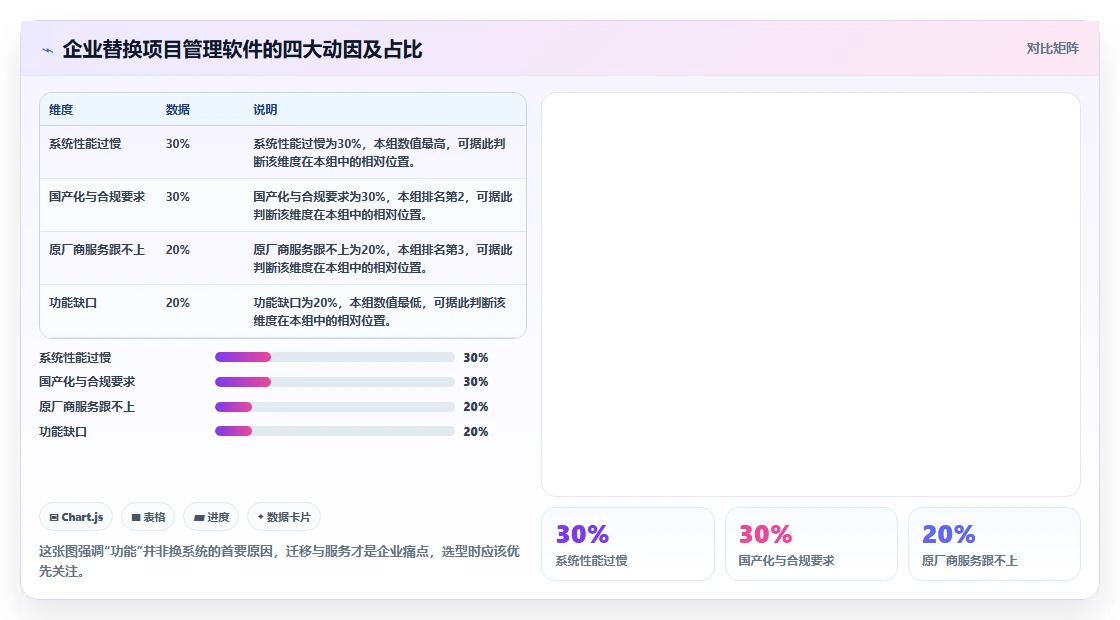Viewport: 1120px width, 620px height.
Task: Open the 30% 系统性能过慢 stat card
Action: click(x=628, y=544)
